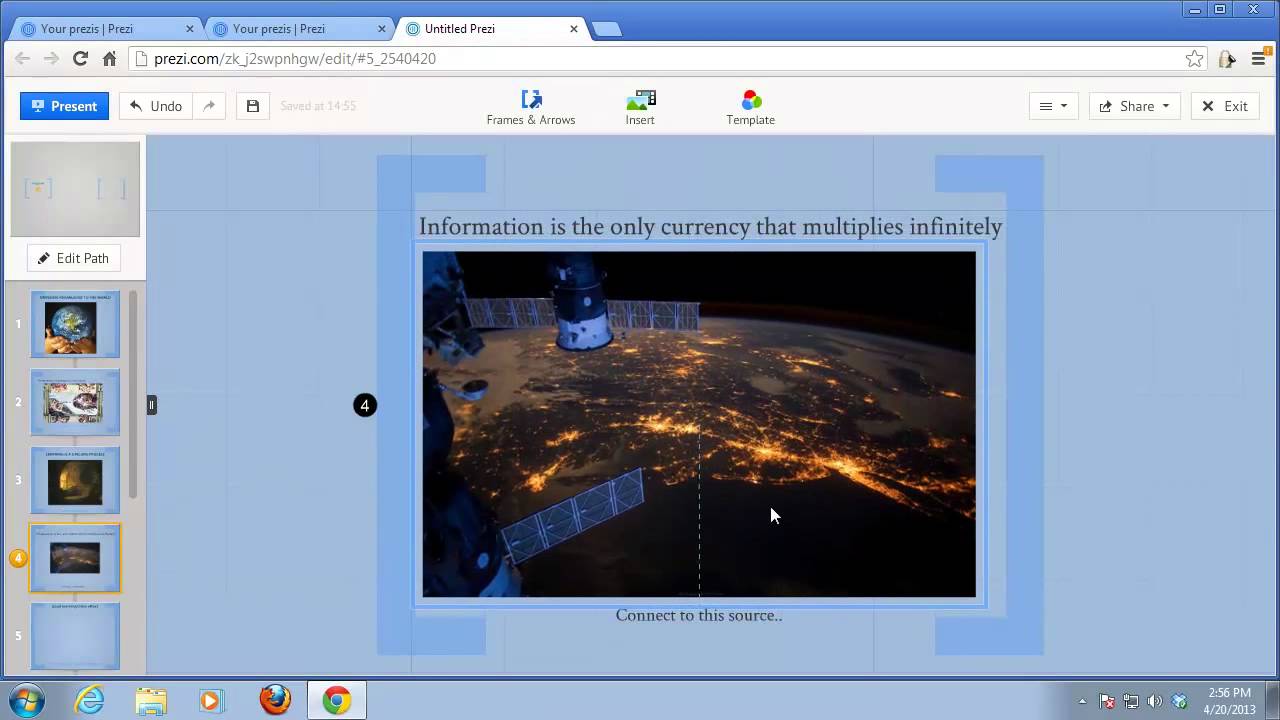Bookmark this page with the star
The width and height of the screenshot is (1280, 720).
point(1194,59)
